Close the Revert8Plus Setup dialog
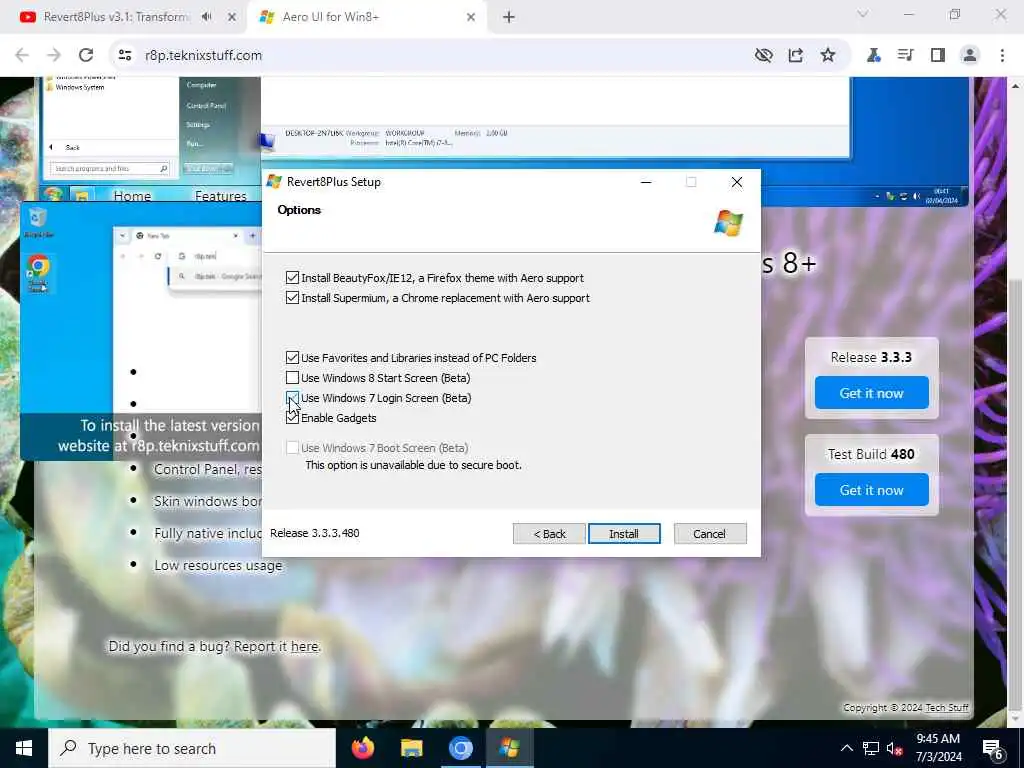The image size is (1024, 768). [x=737, y=182]
